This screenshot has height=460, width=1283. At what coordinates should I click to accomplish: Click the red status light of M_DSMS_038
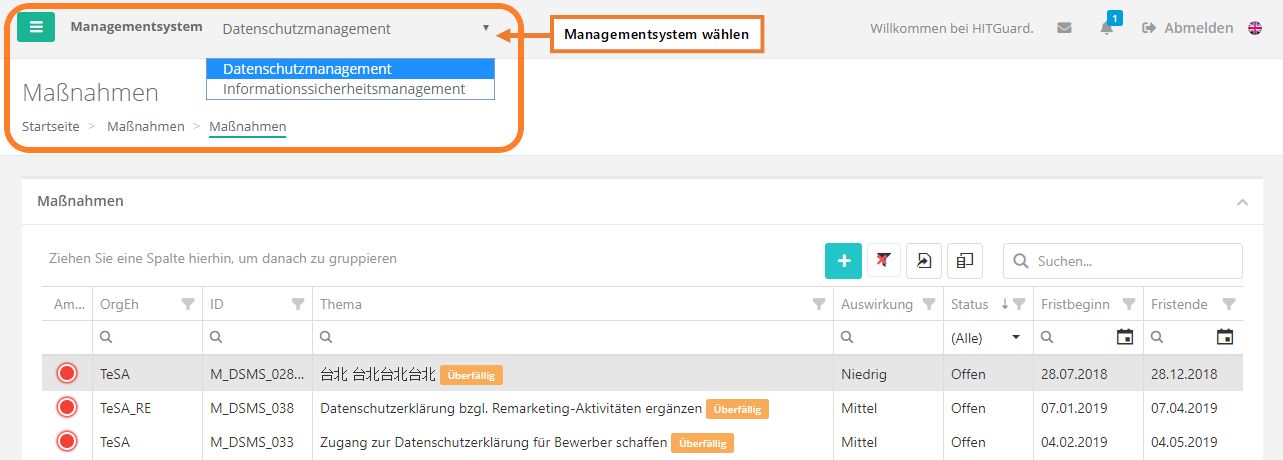(x=67, y=408)
